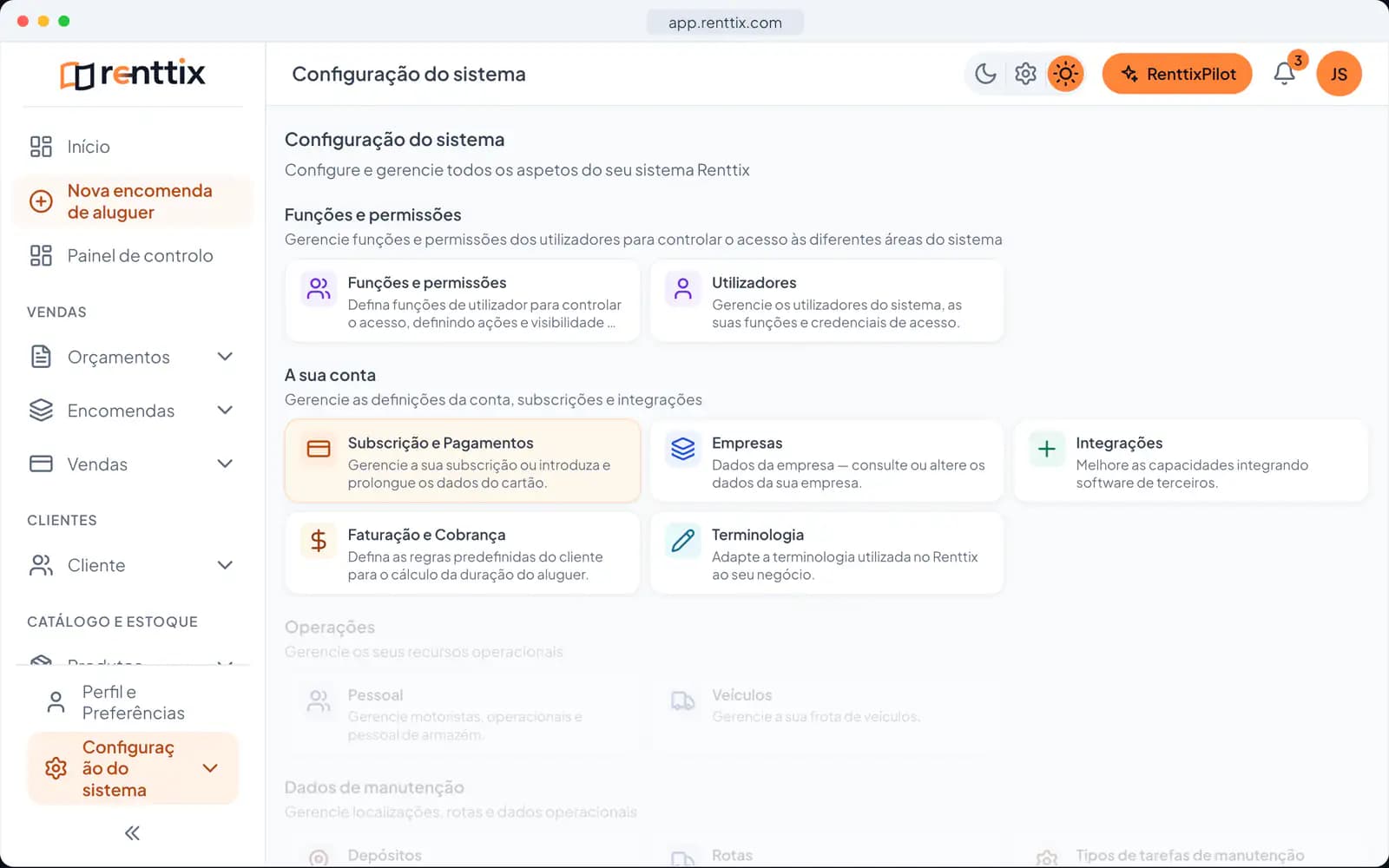This screenshot has width=1389, height=868.
Task: Click the Encomendas layers icon
Action: click(41, 411)
